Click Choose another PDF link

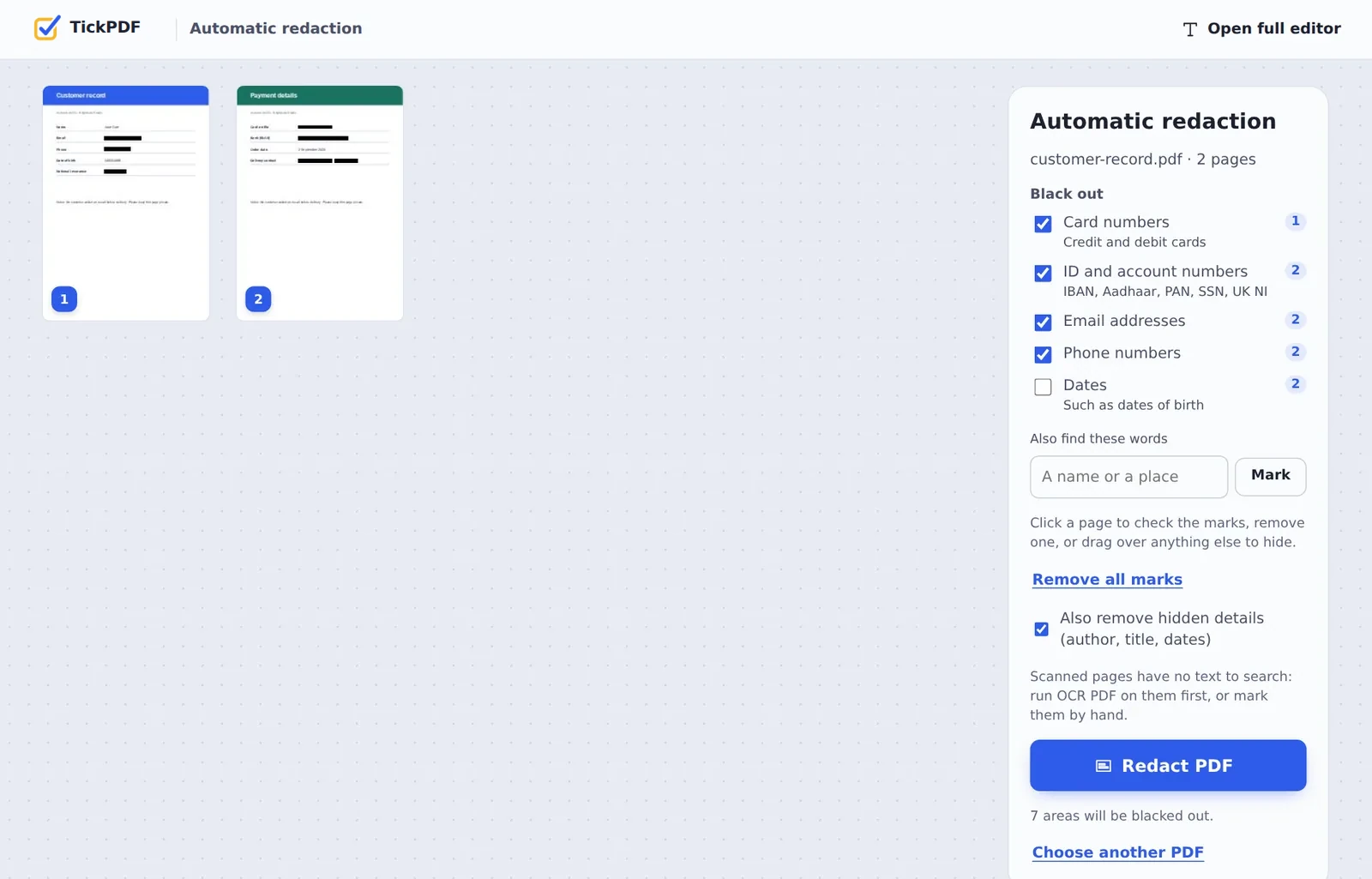[x=1117, y=852]
